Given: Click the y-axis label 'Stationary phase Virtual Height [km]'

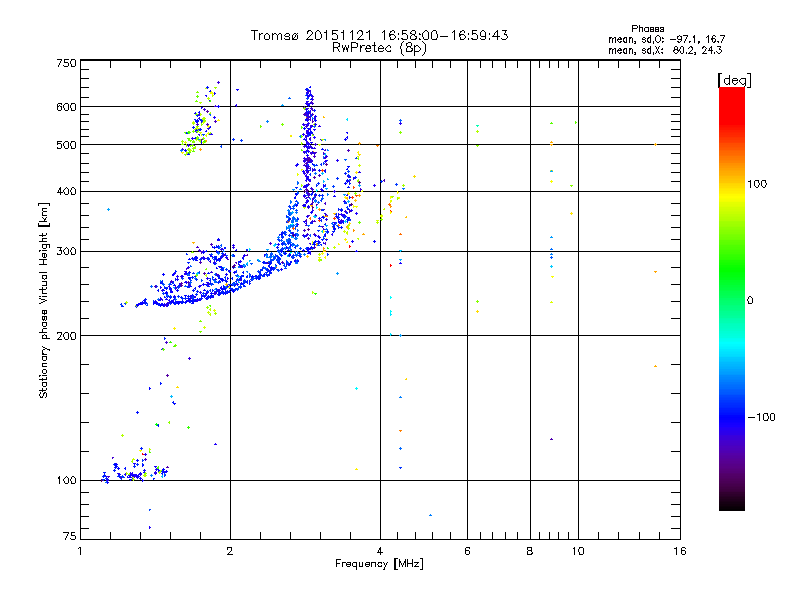Looking at the screenshot, I should click(43, 300).
